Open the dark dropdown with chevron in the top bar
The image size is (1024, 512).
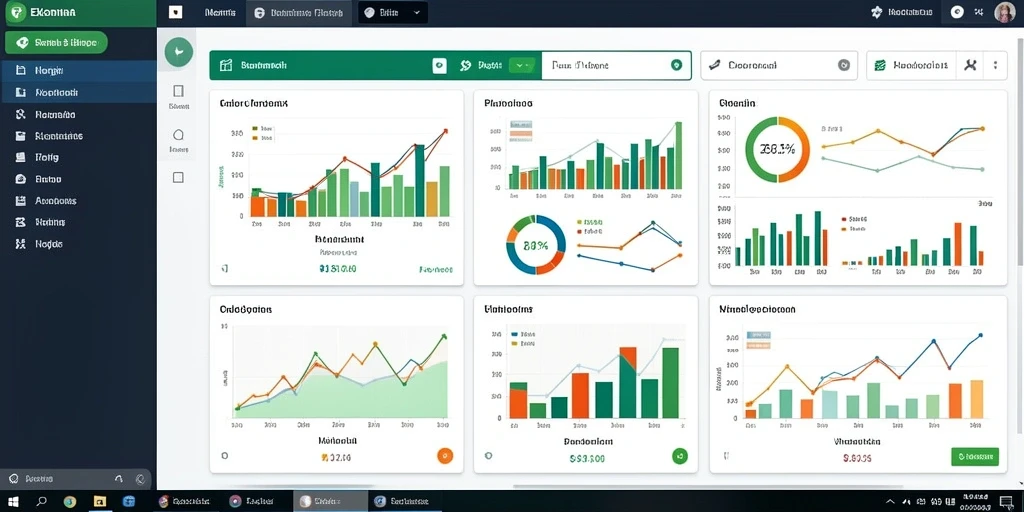coord(394,12)
